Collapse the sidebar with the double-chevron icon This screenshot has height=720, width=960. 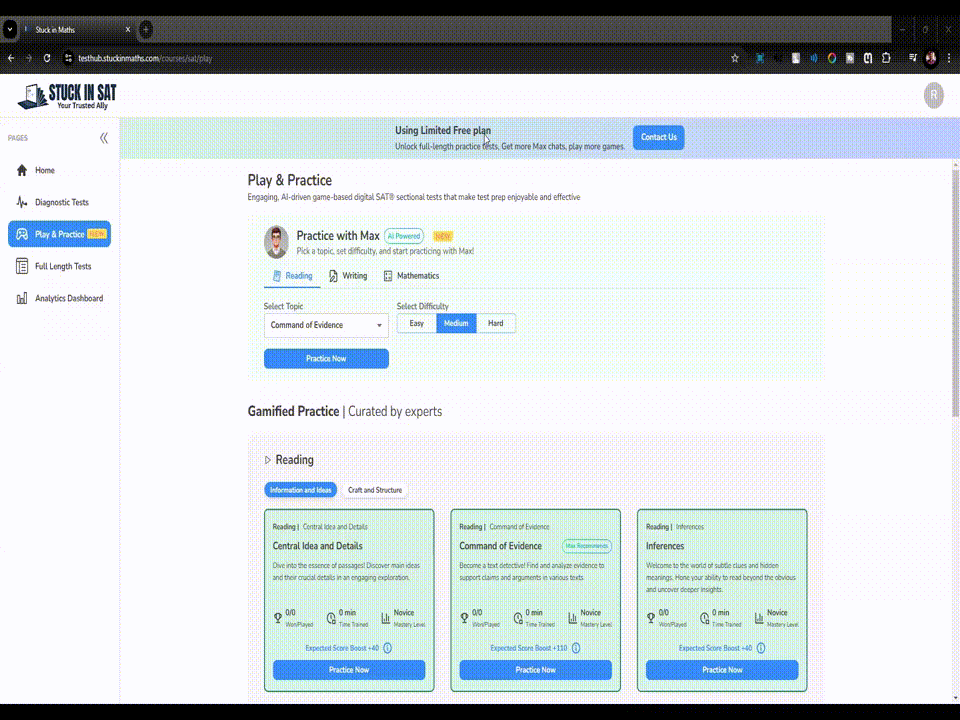(104, 138)
